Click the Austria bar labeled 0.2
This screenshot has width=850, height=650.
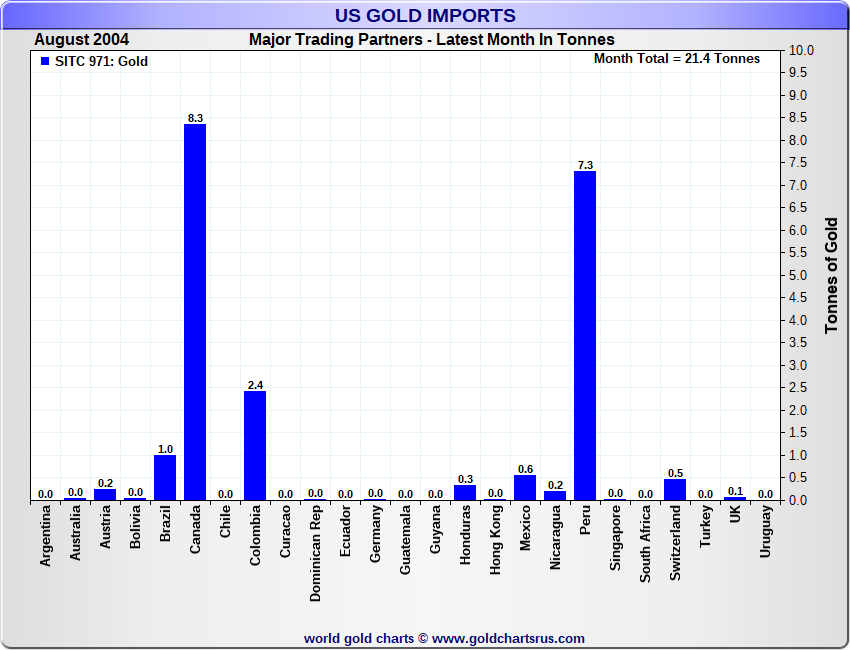tap(105, 494)
